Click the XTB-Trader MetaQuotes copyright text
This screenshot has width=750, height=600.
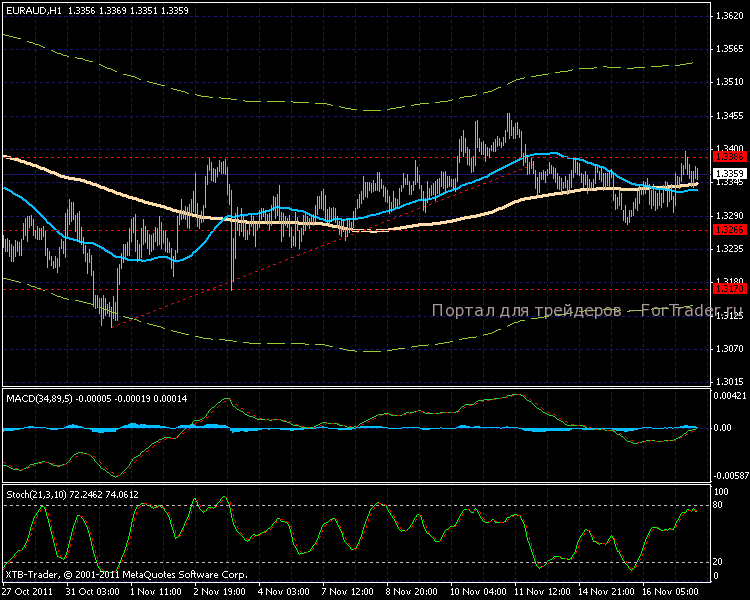pyautogui.click(x=125, y=575)
